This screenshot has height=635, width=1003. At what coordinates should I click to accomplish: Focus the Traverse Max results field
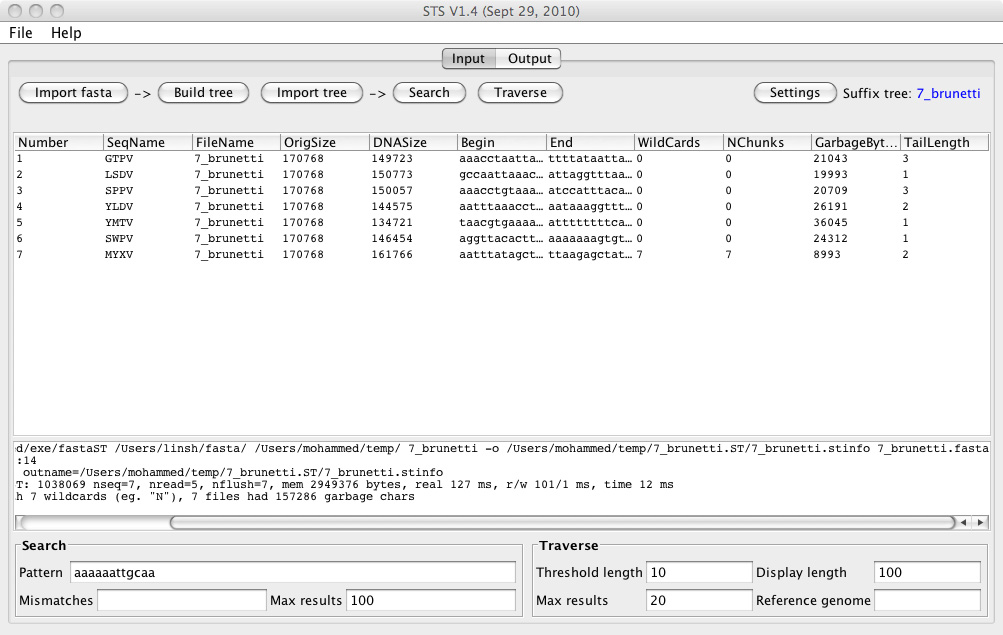699,600
